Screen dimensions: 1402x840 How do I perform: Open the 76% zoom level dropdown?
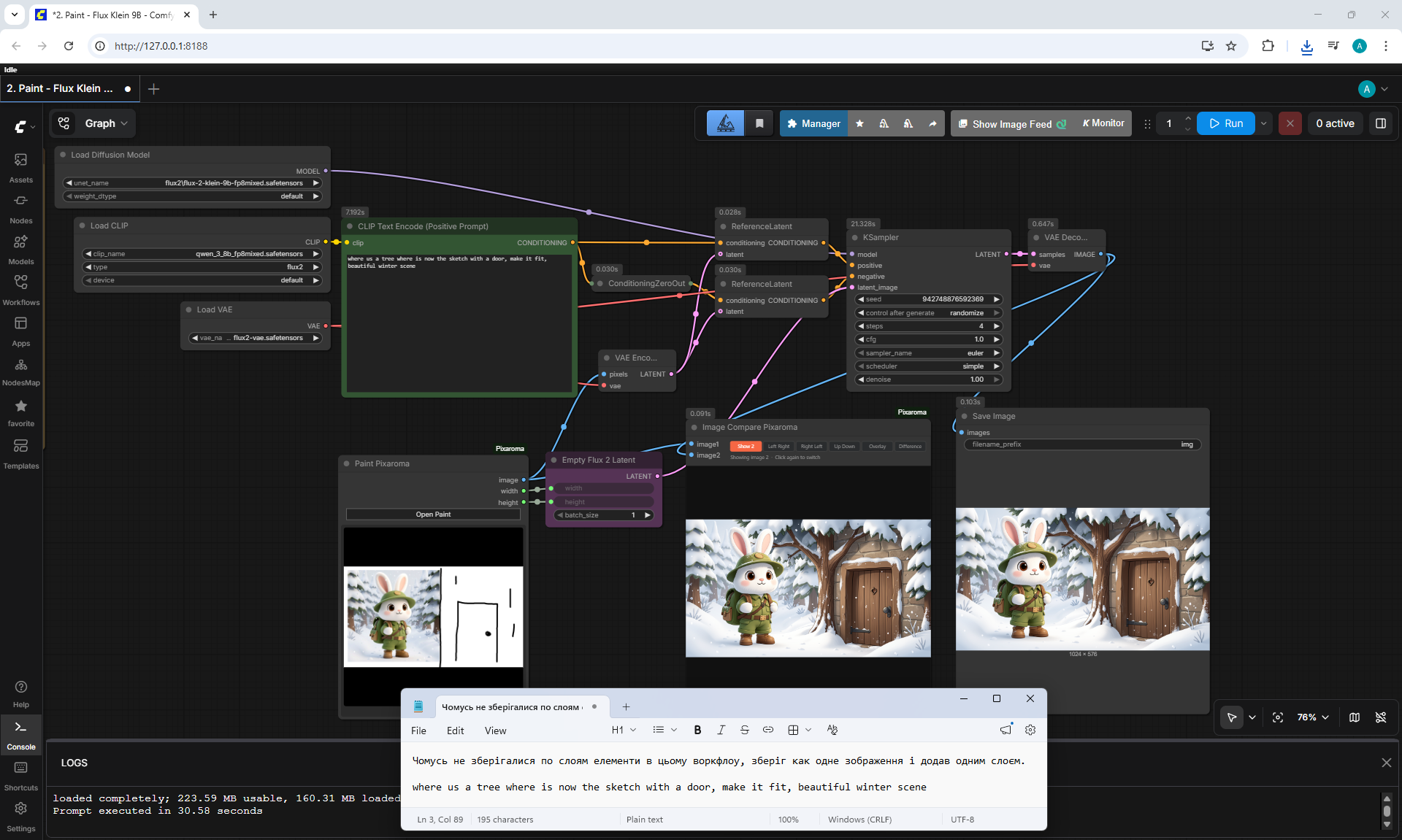1313,717
